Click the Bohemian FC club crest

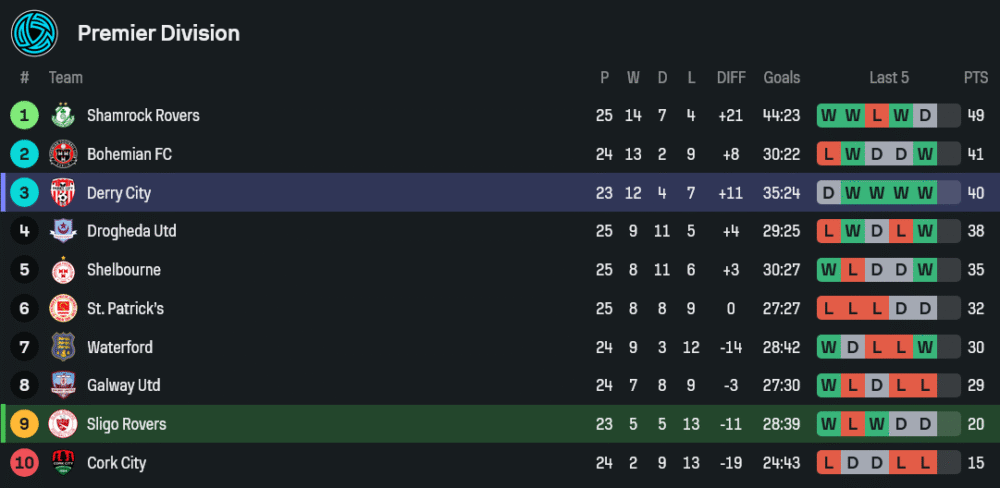click(x=63, y=154)
